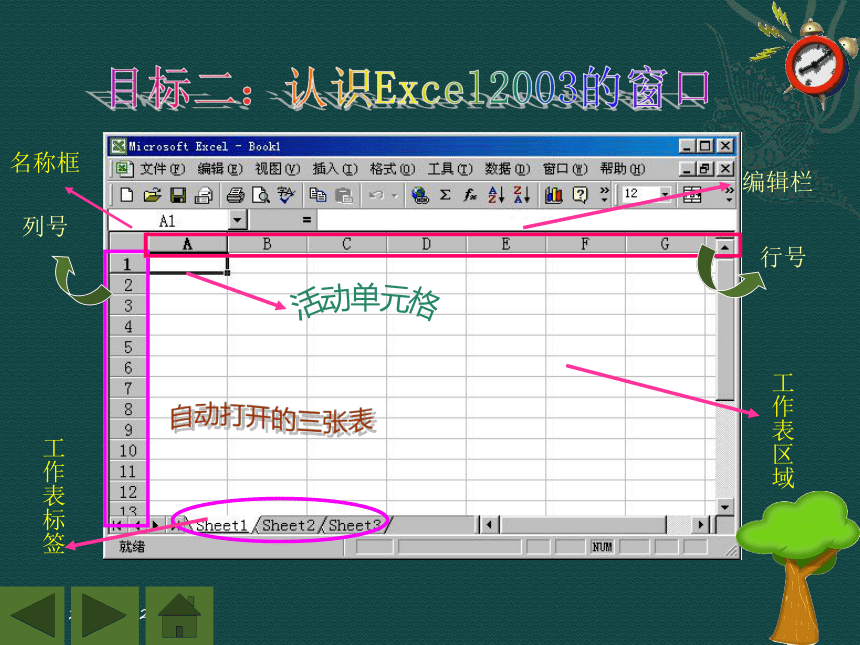
Task: Open the 文件(F) menu
Action: pyautogui.click(x=162, y=169)
